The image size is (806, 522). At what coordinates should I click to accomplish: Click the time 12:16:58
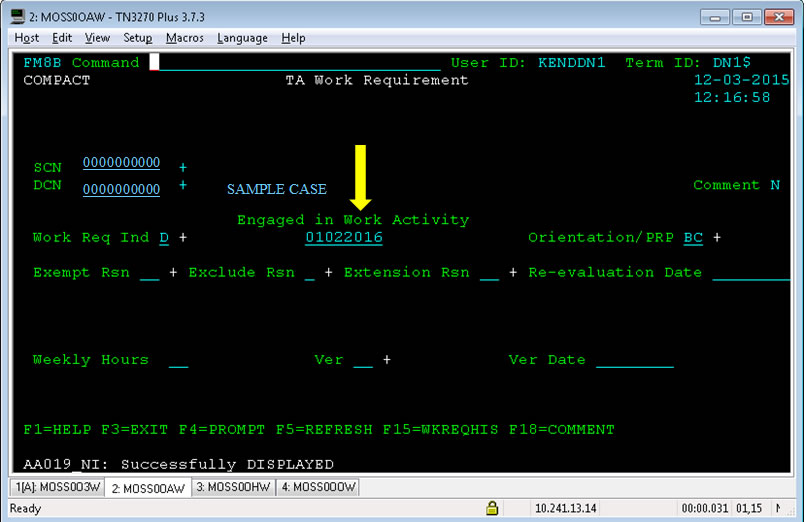pos(732,98)
